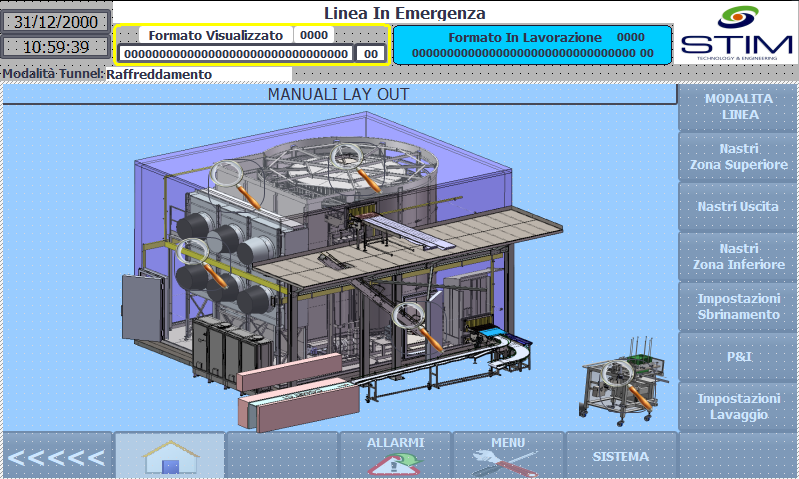Viewport: 799px width, 479px height.
Task: Go back with the <<<<<< button
Action: pyautogui.click(x=57, y=455)
